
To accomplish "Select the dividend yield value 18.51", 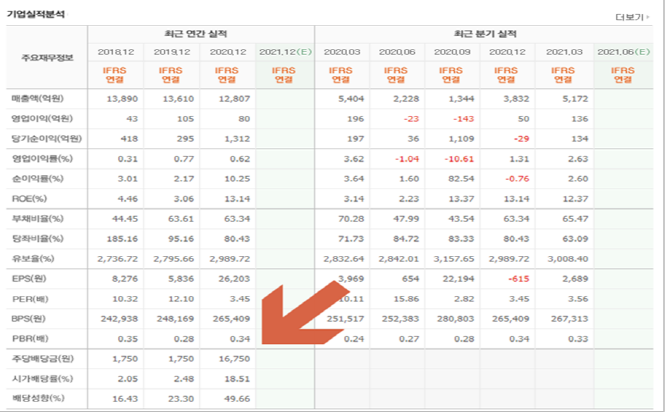I will (237, 379).
